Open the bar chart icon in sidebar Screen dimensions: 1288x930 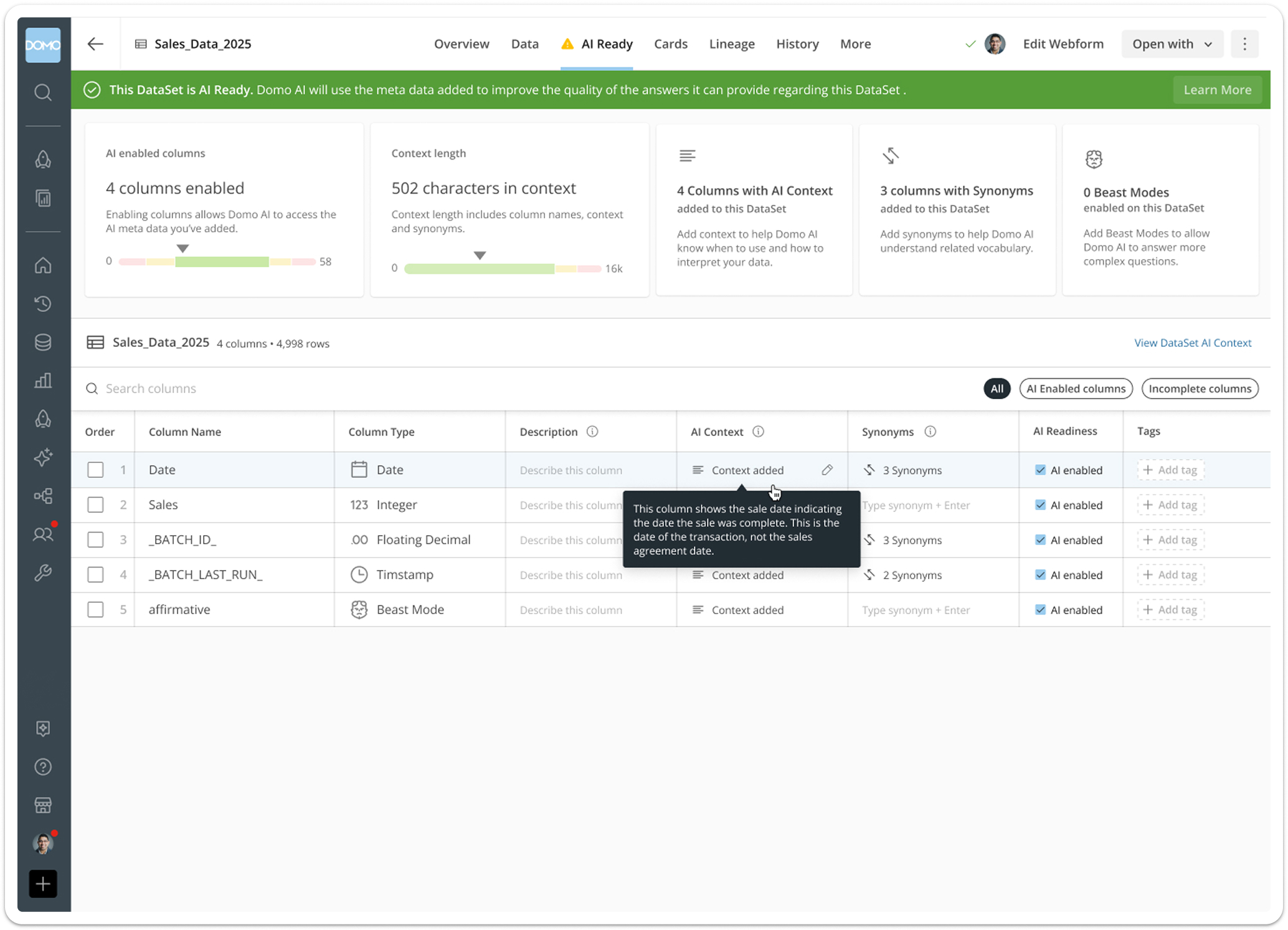coord(43,381)
